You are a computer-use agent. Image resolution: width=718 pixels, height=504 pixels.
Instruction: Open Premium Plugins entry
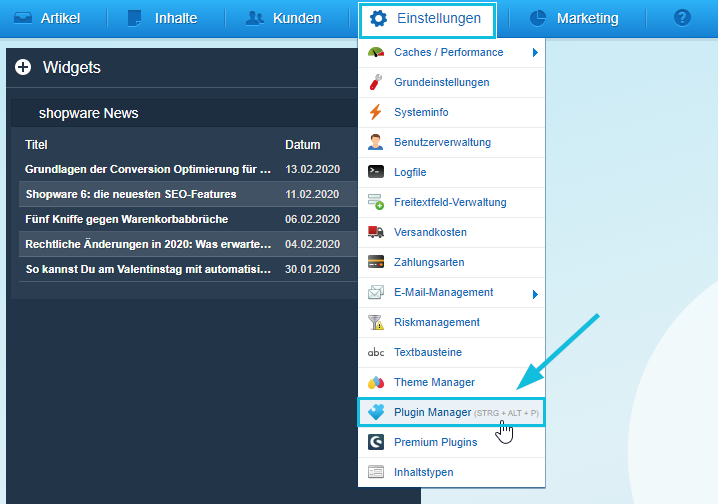451,442
